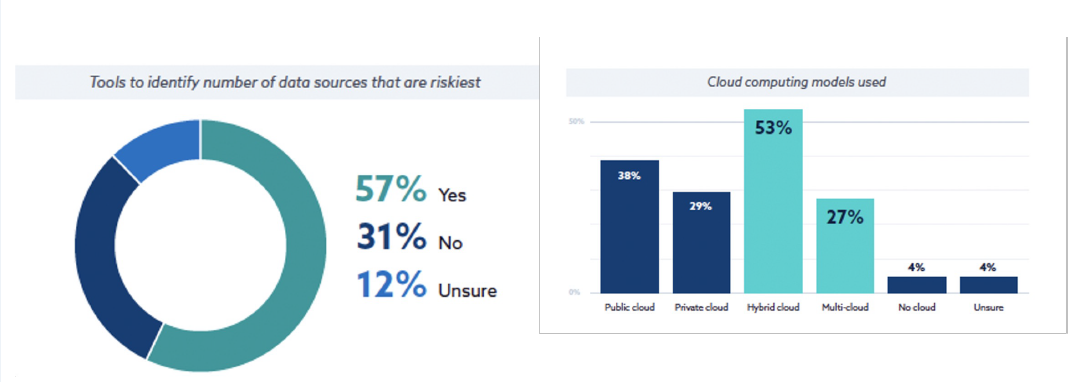Click the Public cloud axis label

tap(630, 308)
